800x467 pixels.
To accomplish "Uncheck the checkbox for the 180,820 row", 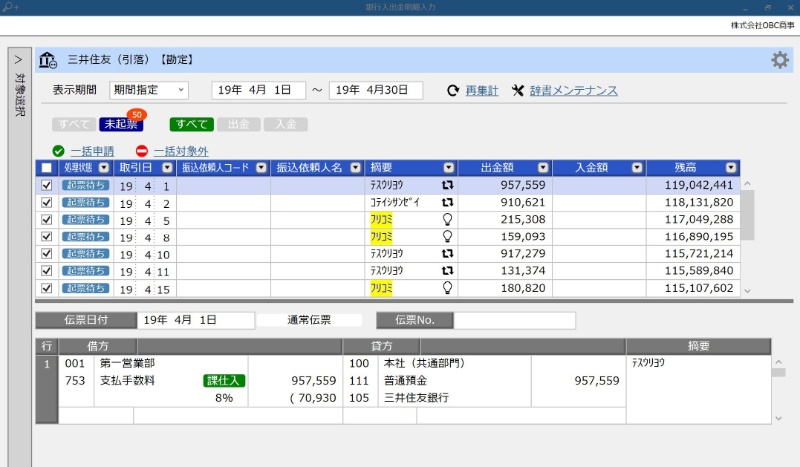I will 46,288.
